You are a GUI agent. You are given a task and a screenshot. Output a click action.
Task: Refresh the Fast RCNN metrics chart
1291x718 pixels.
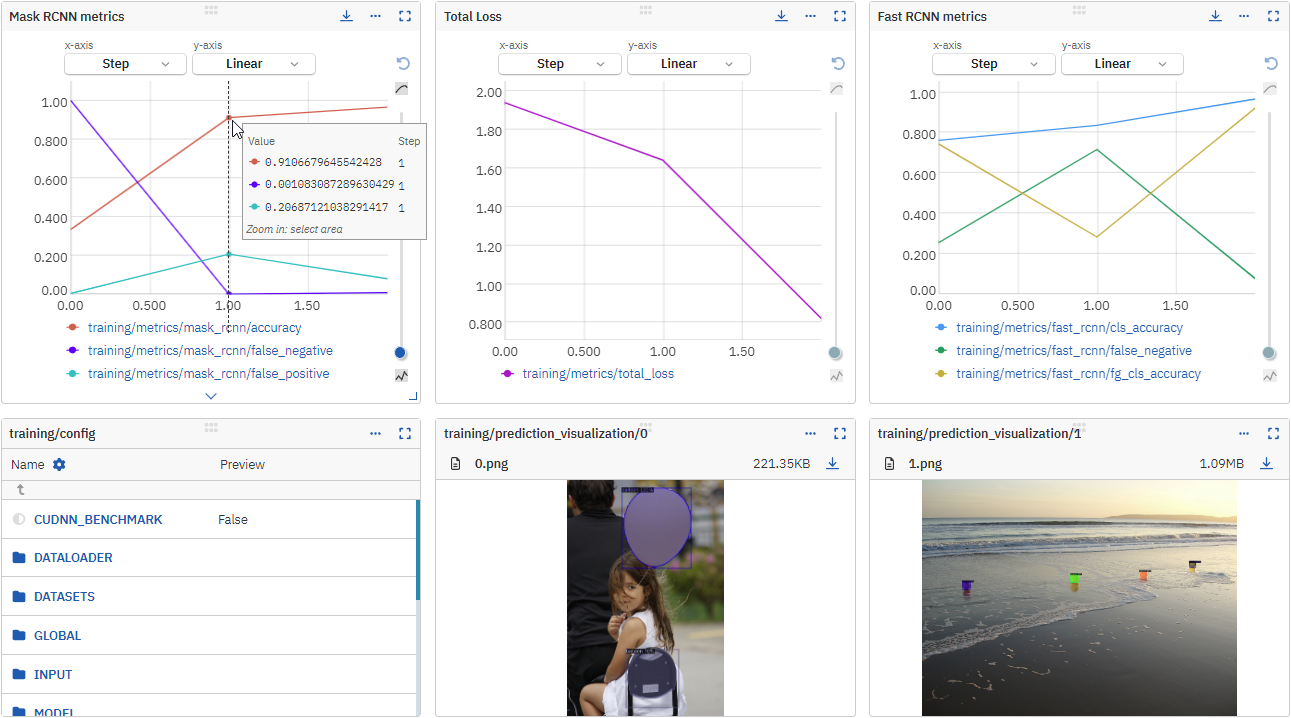coord(1270,63)
